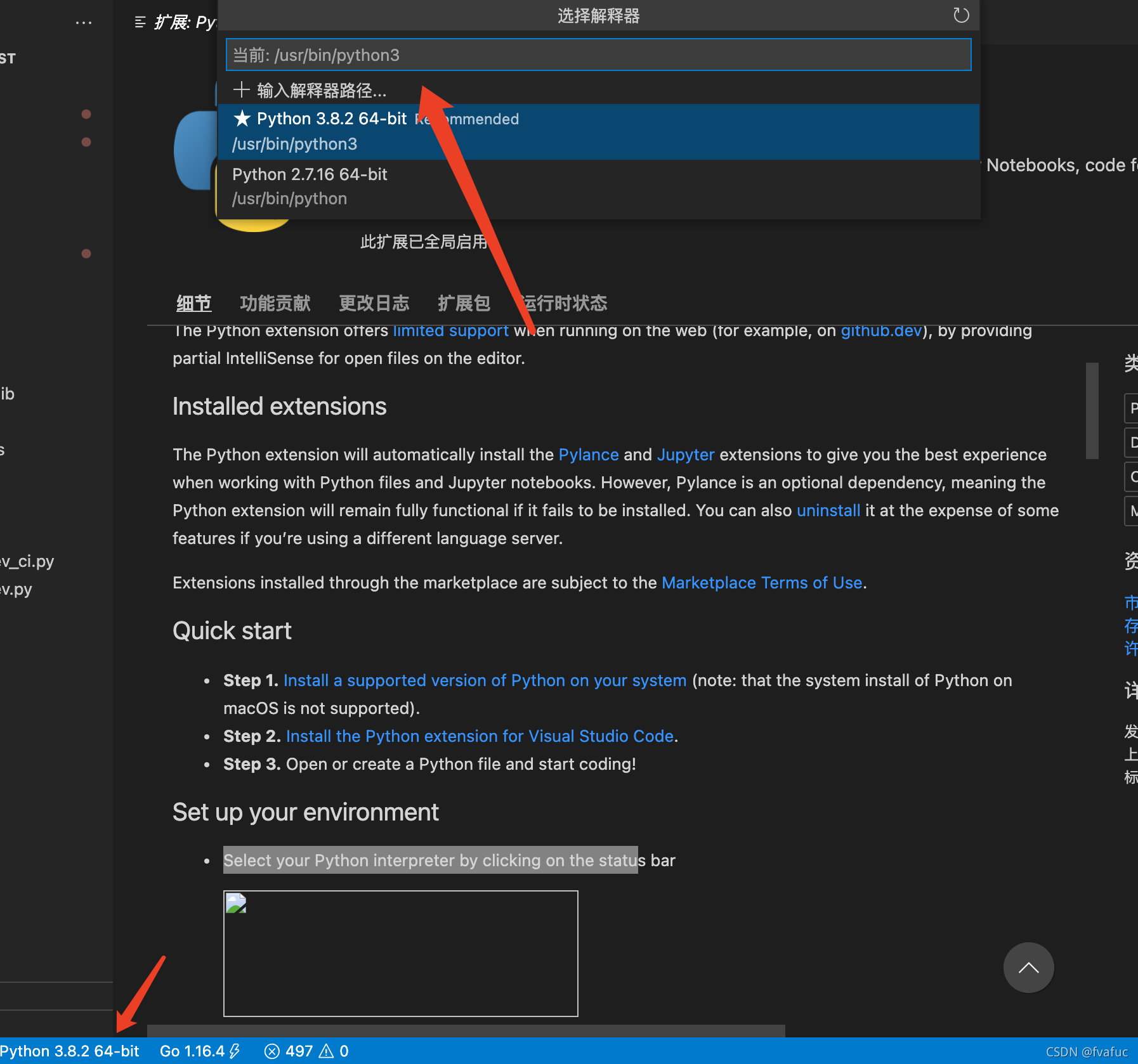Click the highlighted Select your Python interpreter text
Image resolution: width=1138 pixels, height=1064 pixels.
430,860
